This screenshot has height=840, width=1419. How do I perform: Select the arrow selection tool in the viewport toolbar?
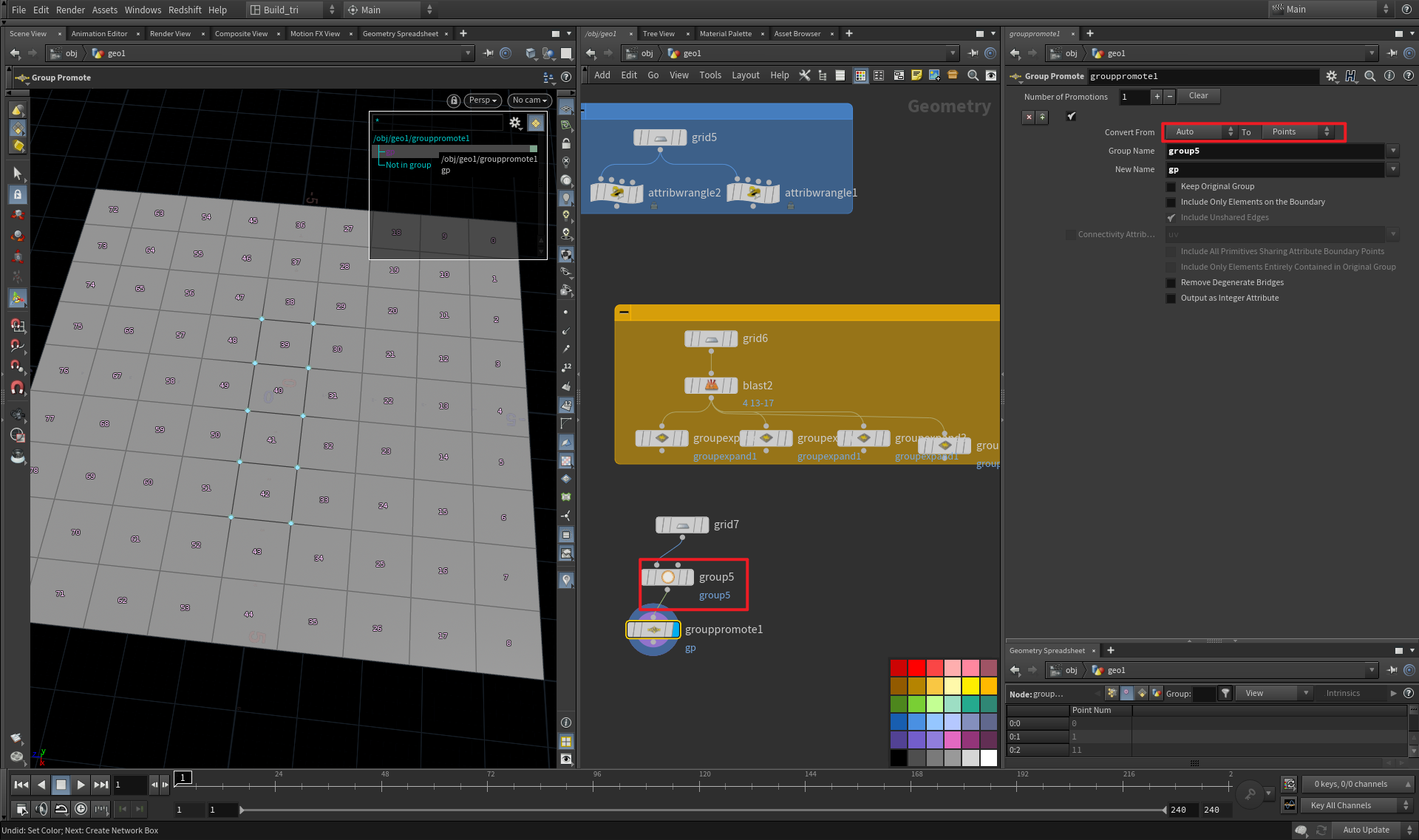coord(18,174)
